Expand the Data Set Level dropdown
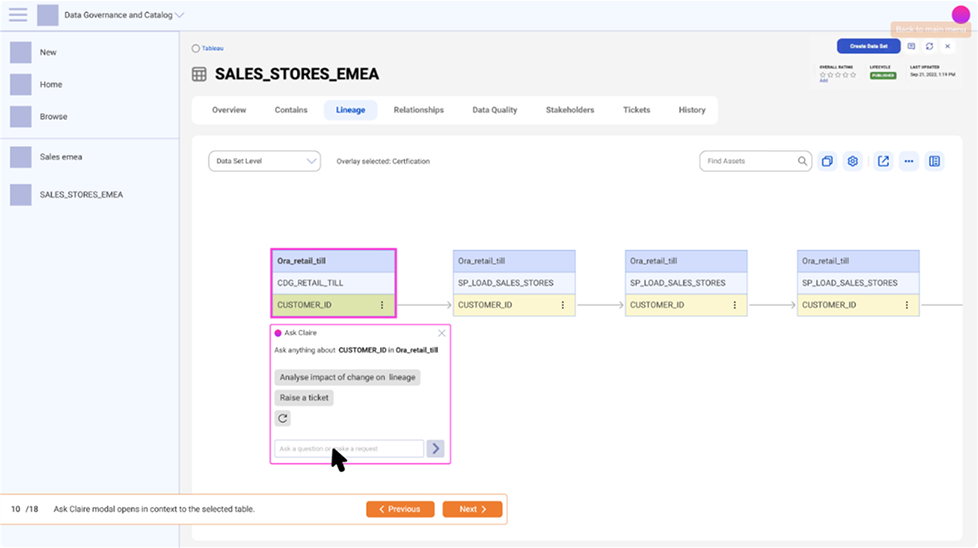 [x=264, y=161]
